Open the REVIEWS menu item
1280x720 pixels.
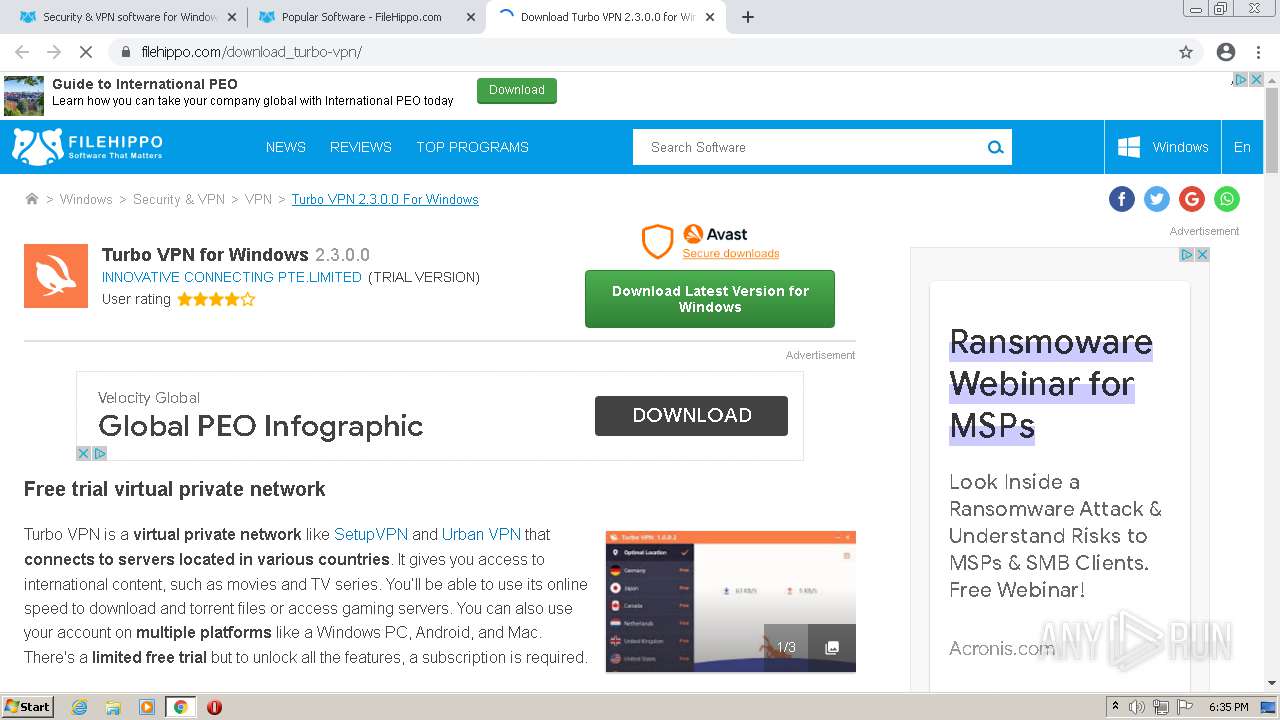pyautogui.click(x=361, y=147)
